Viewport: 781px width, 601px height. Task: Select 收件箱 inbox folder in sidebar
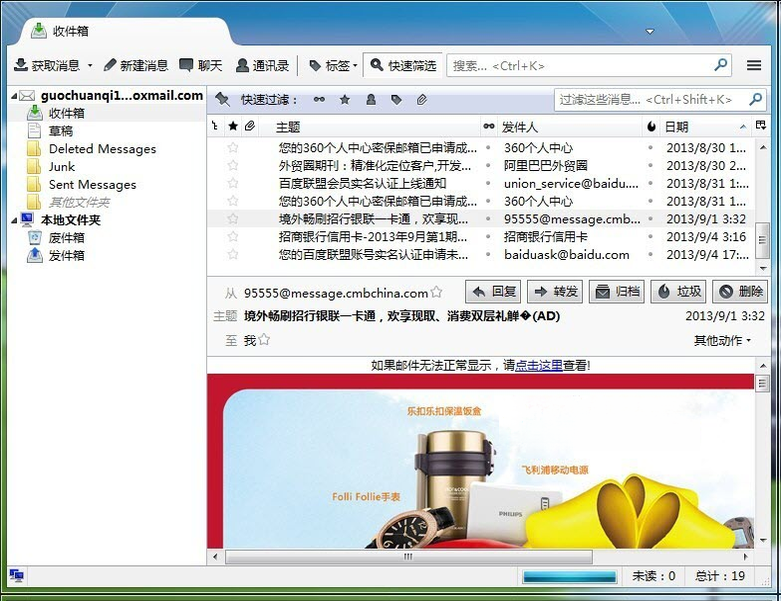click(66, 113)
